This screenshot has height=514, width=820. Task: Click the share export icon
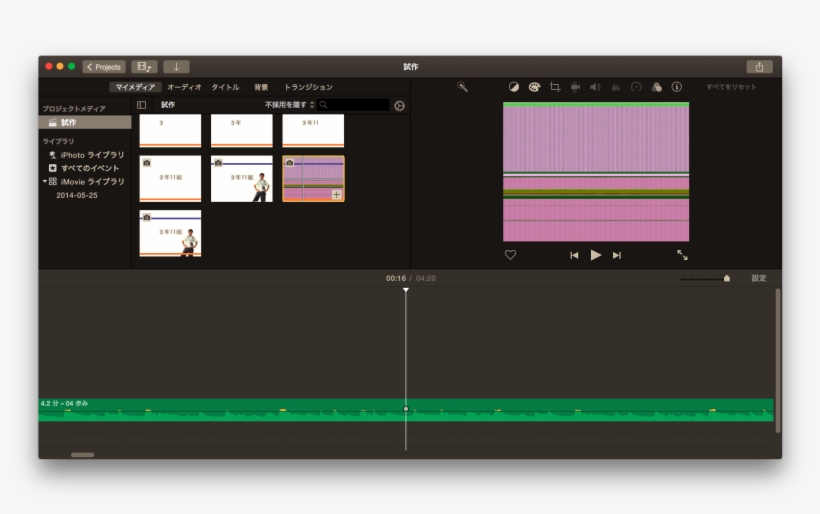(759, 67)
